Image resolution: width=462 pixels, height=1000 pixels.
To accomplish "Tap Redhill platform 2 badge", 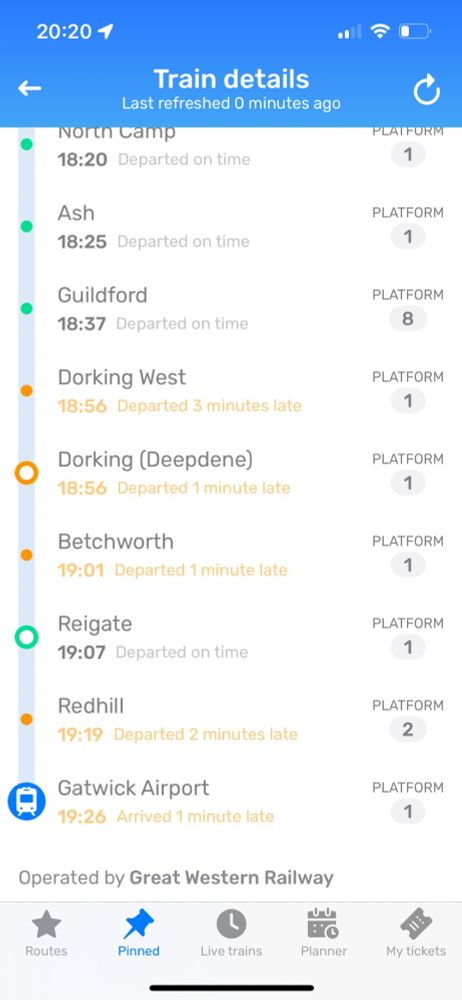I will [x=408, y=730].
